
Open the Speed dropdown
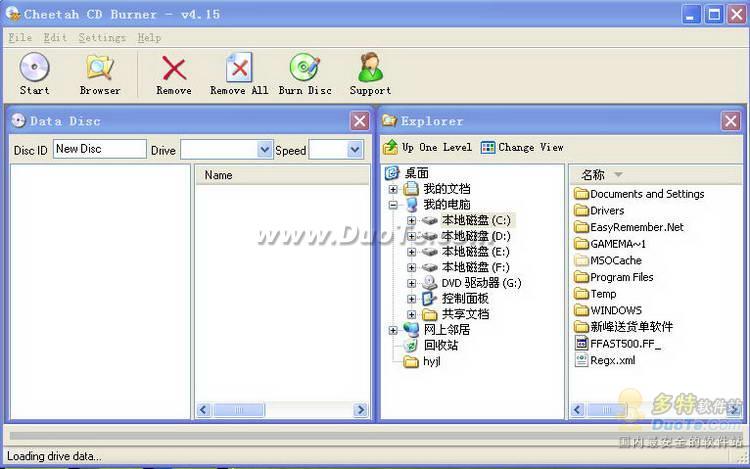(x=354, y=150)
